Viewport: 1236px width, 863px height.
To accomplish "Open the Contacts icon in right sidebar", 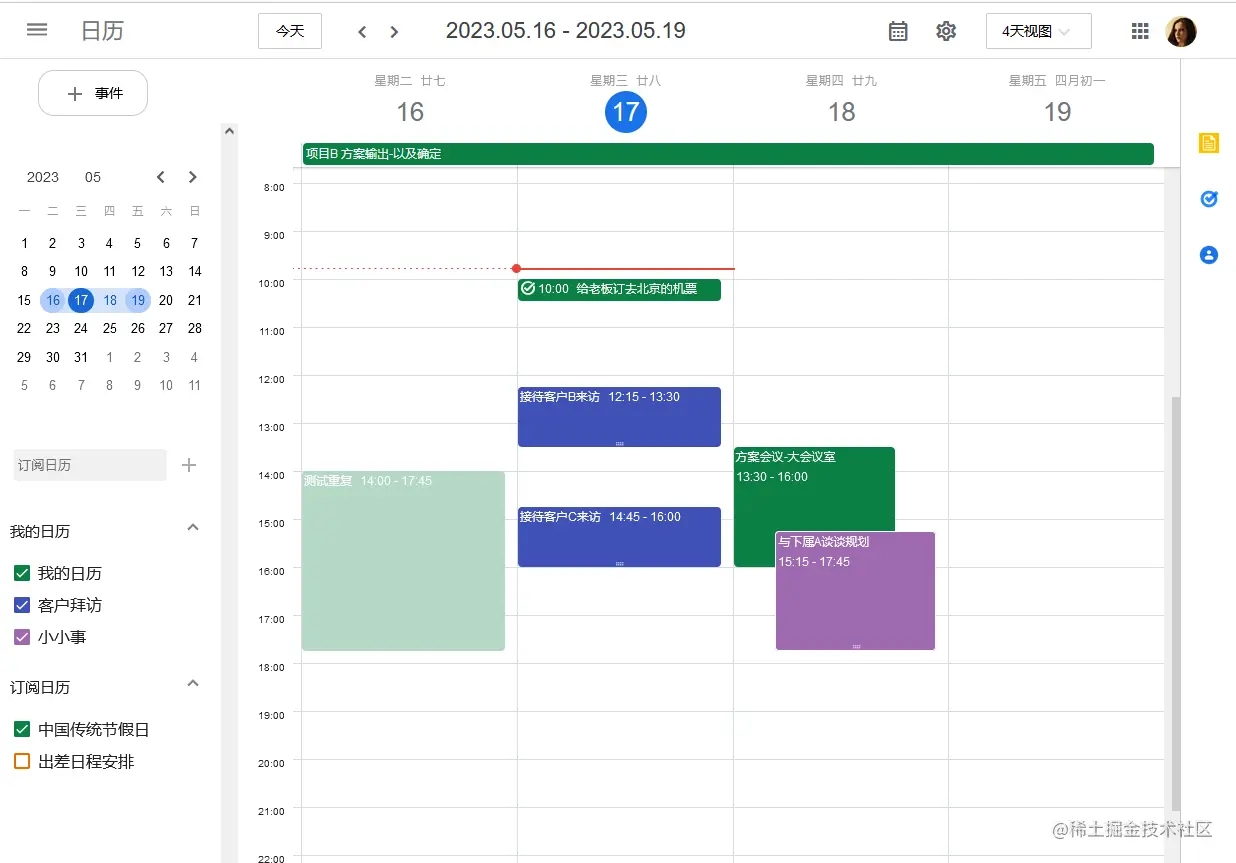I will click(1208, 255).
